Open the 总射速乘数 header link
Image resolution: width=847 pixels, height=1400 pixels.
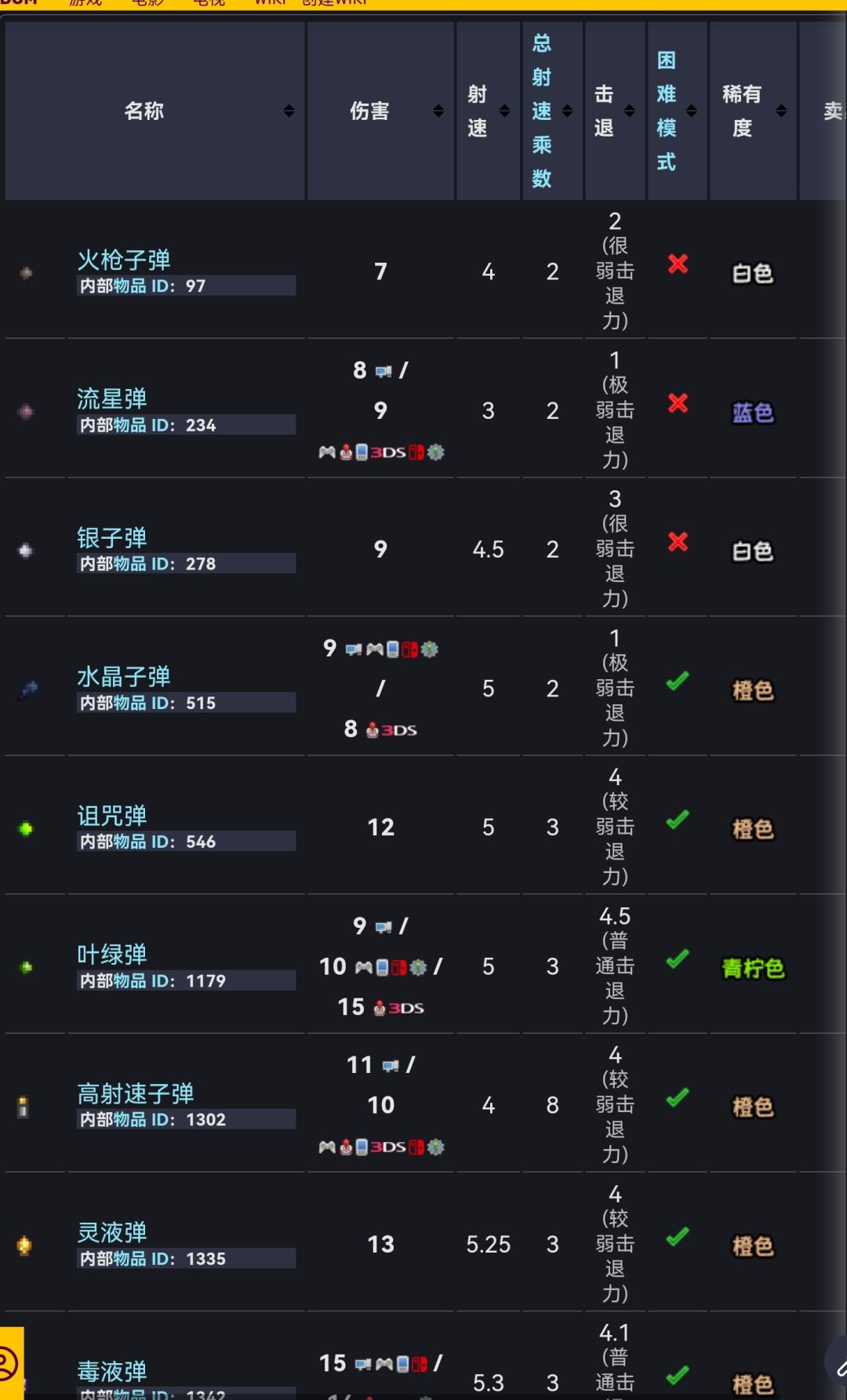click(x=542, y=111)
